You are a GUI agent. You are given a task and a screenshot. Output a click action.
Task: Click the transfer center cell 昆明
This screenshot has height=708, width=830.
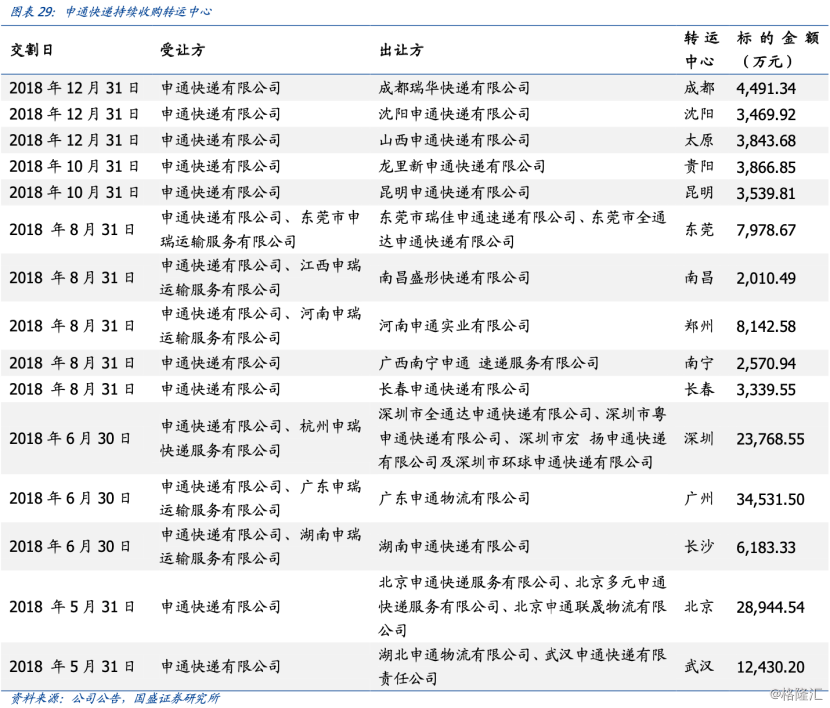[699, 192]
